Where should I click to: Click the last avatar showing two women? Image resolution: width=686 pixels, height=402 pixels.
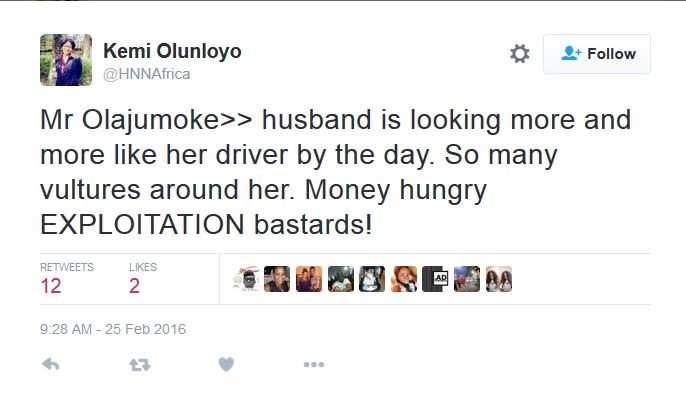498,279
